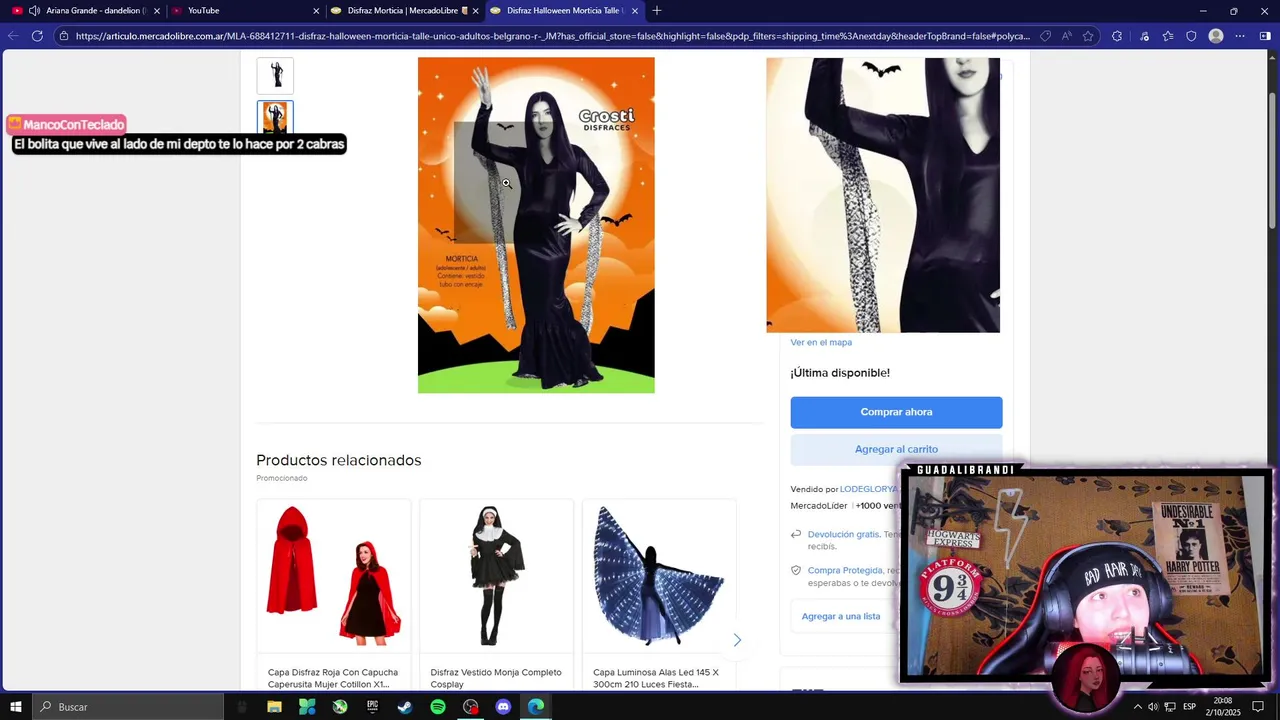This screenshot has height=720, width=1280.
Task: Select the first black dress thumbnail
Action: pos(275,76)
